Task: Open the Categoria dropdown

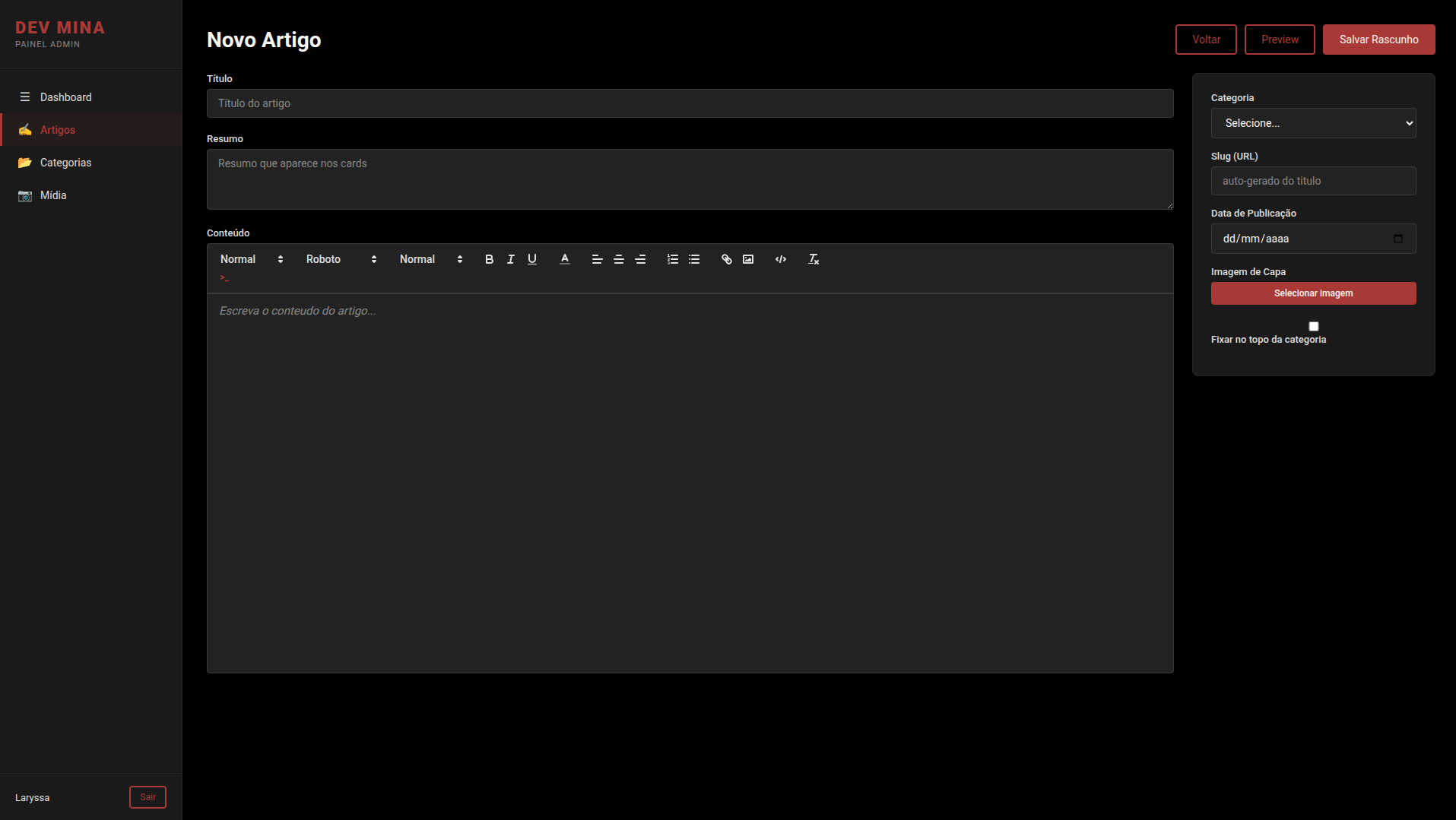Action: coord(1313,123)
